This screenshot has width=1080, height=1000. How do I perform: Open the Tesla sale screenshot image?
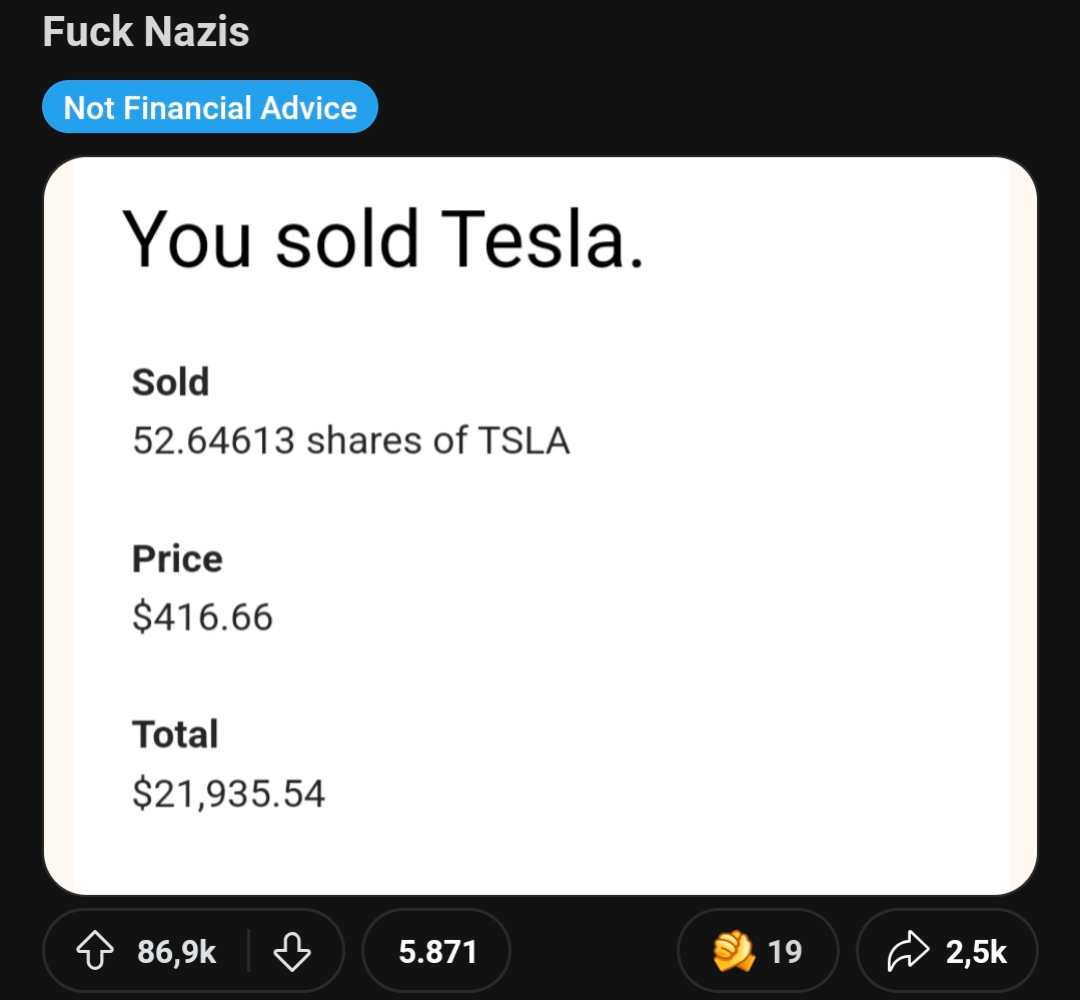(x=541, y=525)
